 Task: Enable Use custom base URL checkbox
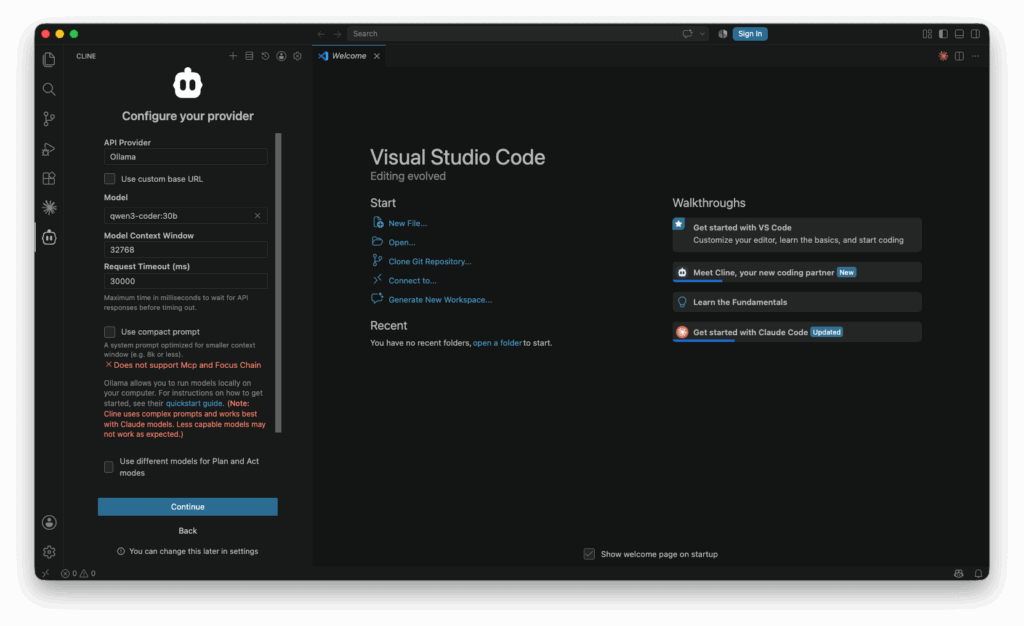click(x=110, y=179)
